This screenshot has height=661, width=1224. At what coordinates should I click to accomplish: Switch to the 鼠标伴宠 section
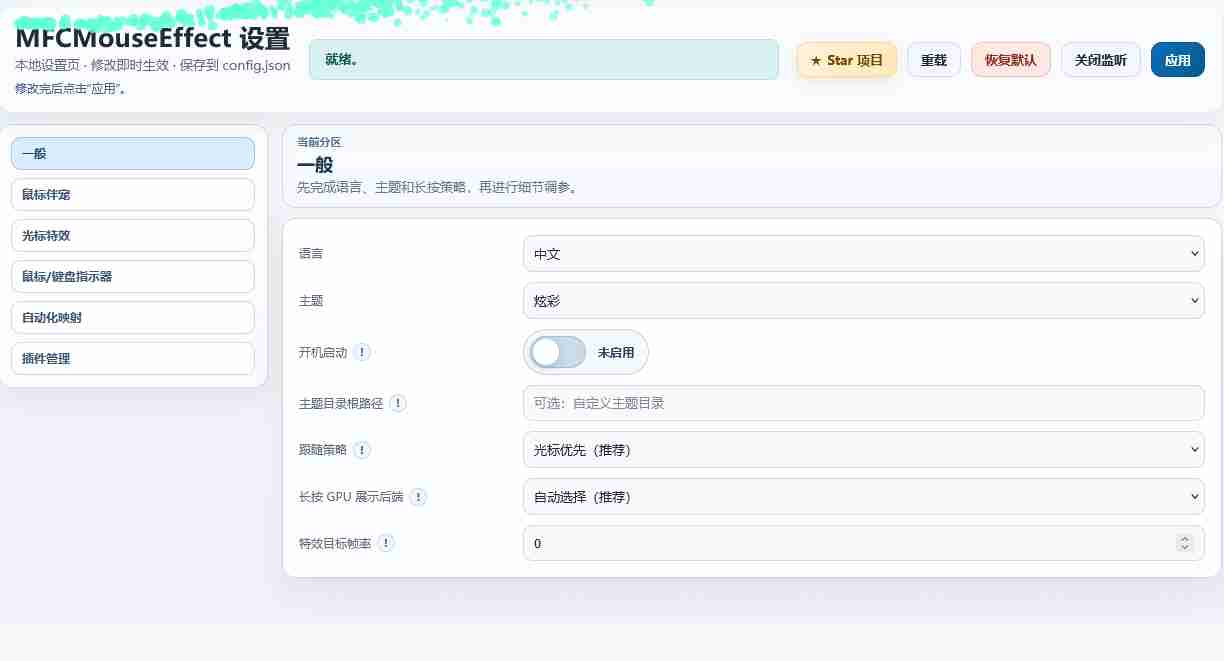coord(132,194)
